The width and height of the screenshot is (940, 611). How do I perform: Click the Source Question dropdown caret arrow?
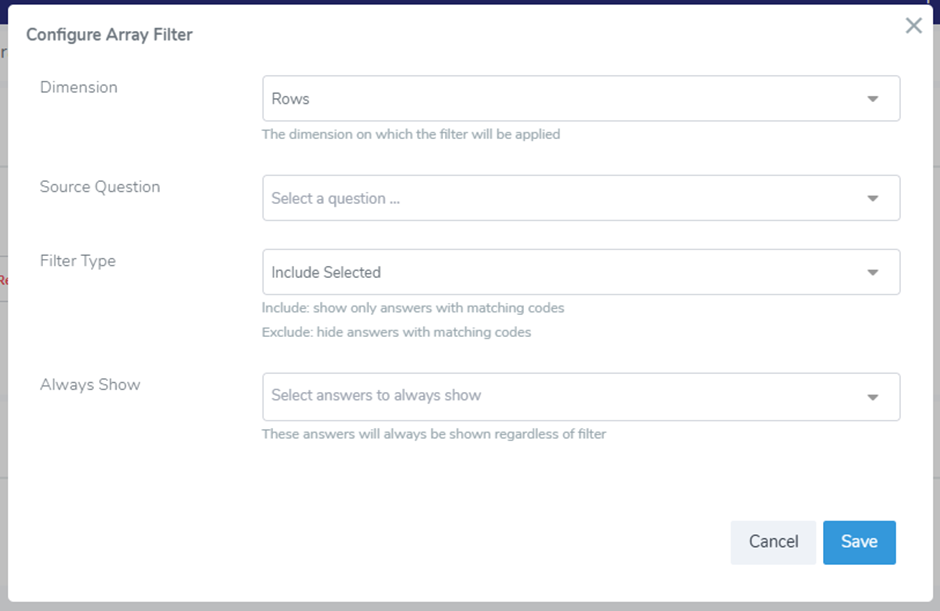click(872, 198)
